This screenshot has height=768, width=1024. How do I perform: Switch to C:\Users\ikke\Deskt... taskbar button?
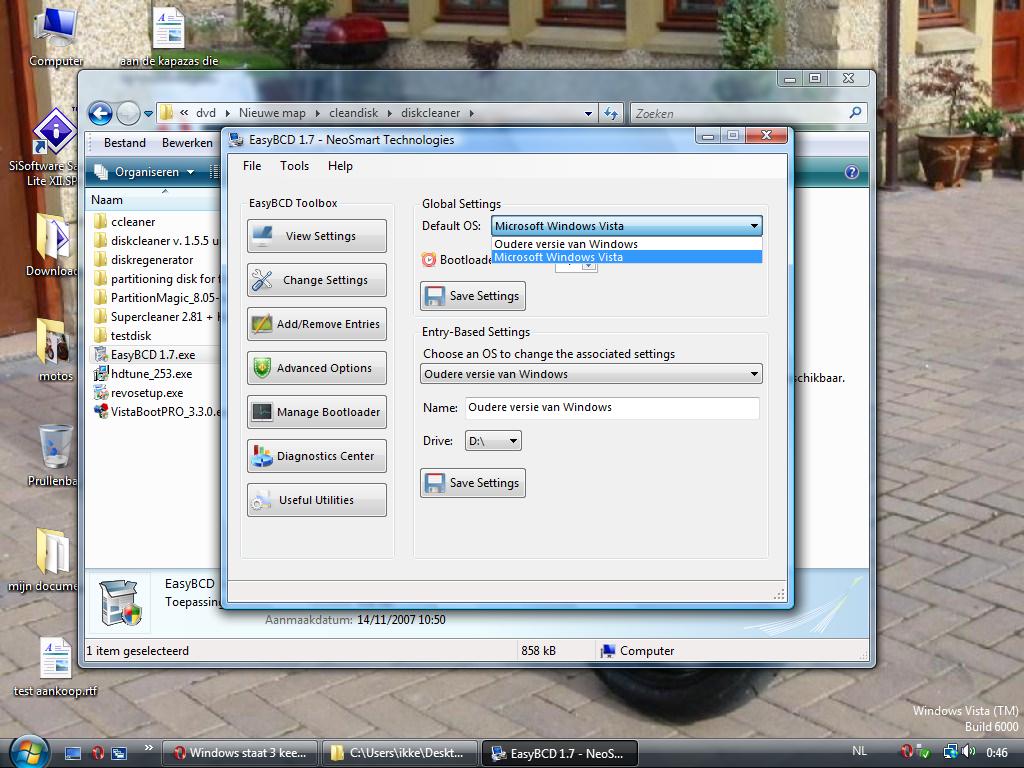[x=399, y=753]
